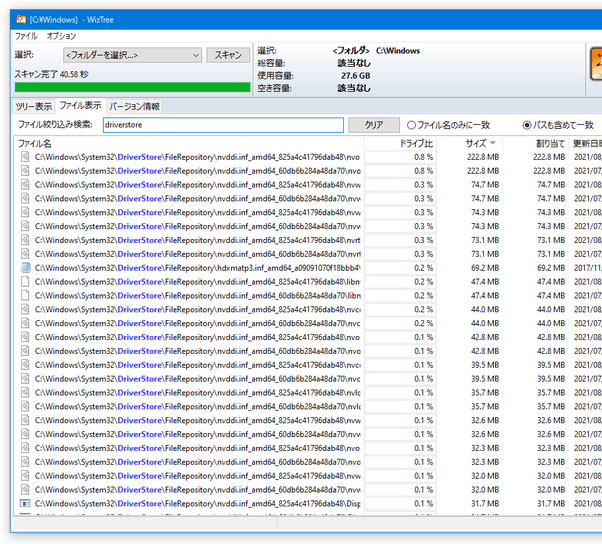Select ファイル名のみに一致 radio button
The height and width of the screenshot is (544, 602).
(411, 125)
